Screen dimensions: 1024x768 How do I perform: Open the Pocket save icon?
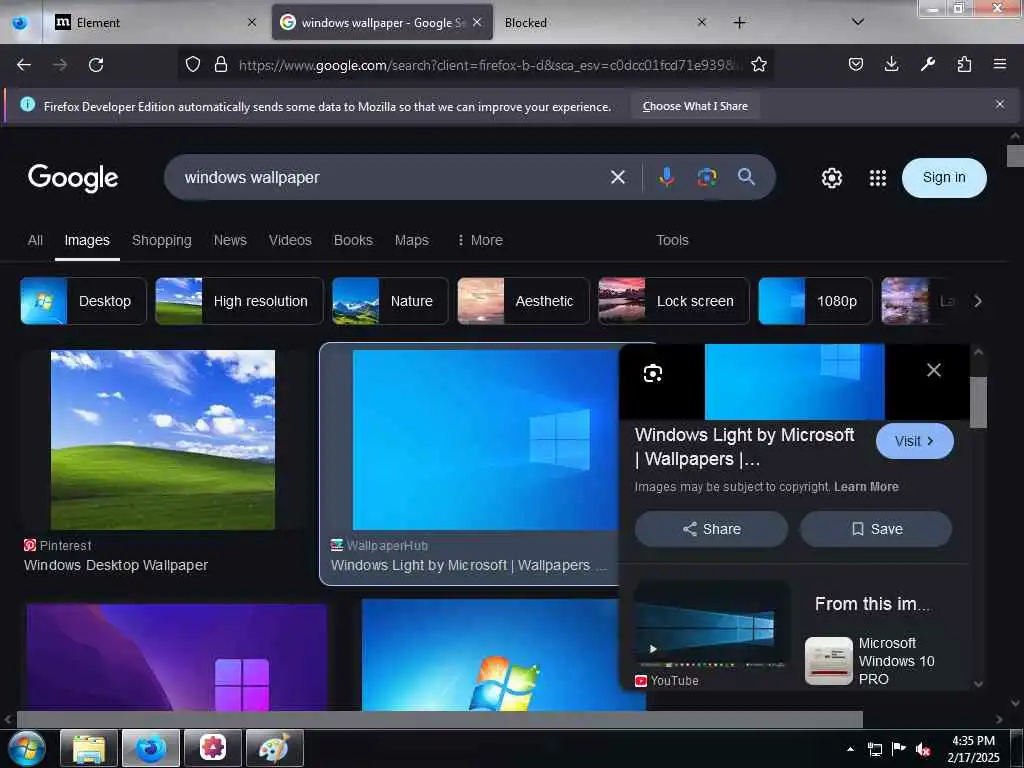pos(856,64)
